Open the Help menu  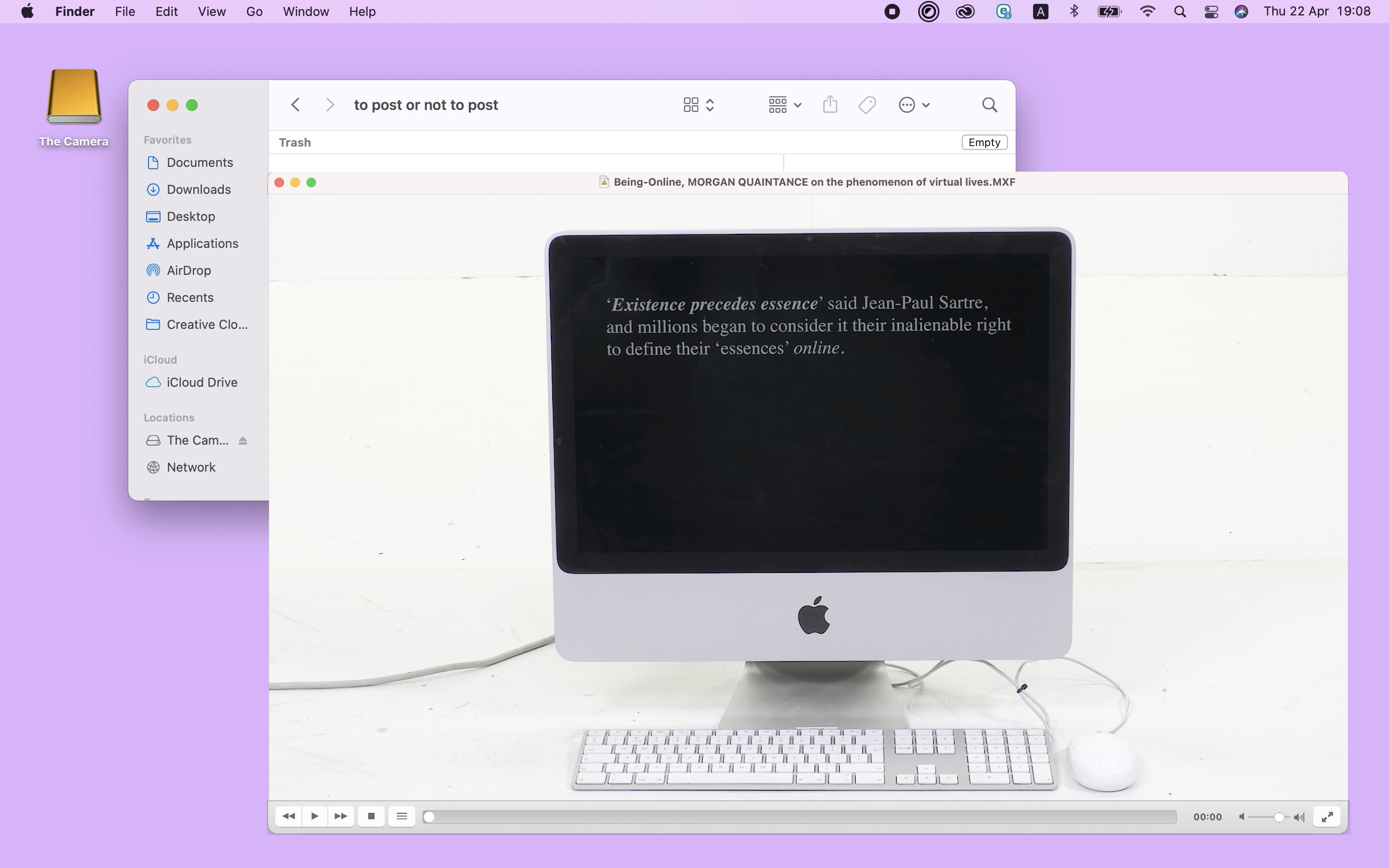[x=362, y=12]
